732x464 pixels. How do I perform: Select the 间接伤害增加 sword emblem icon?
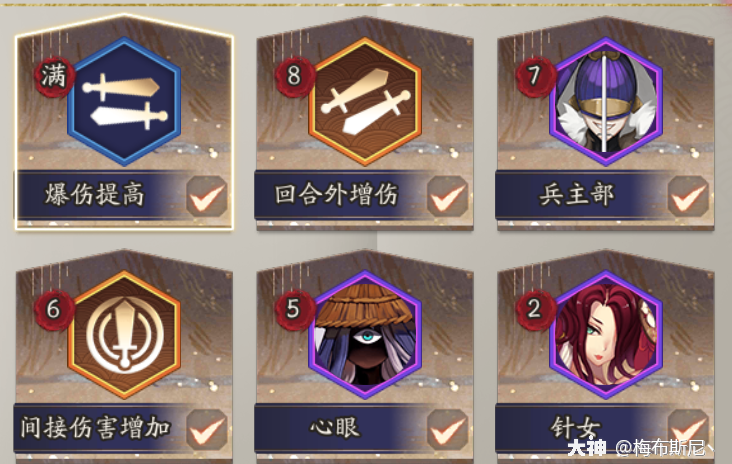[124, 335]
